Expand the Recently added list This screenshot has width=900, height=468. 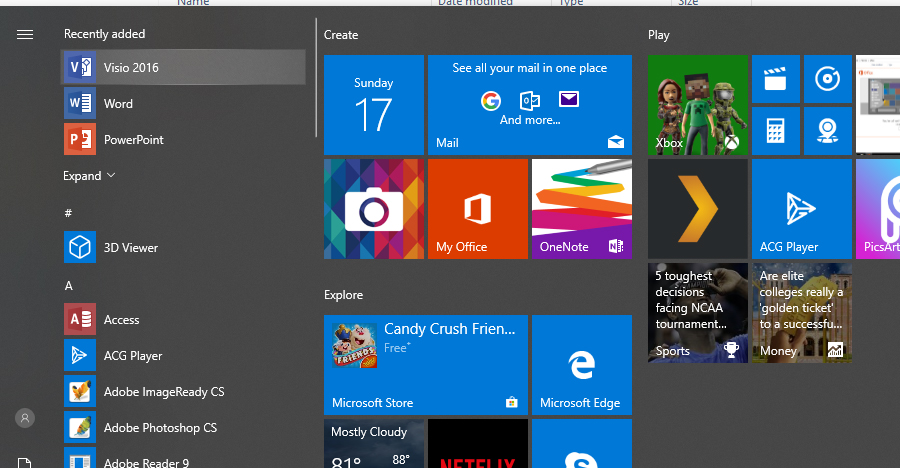[89, 176]
